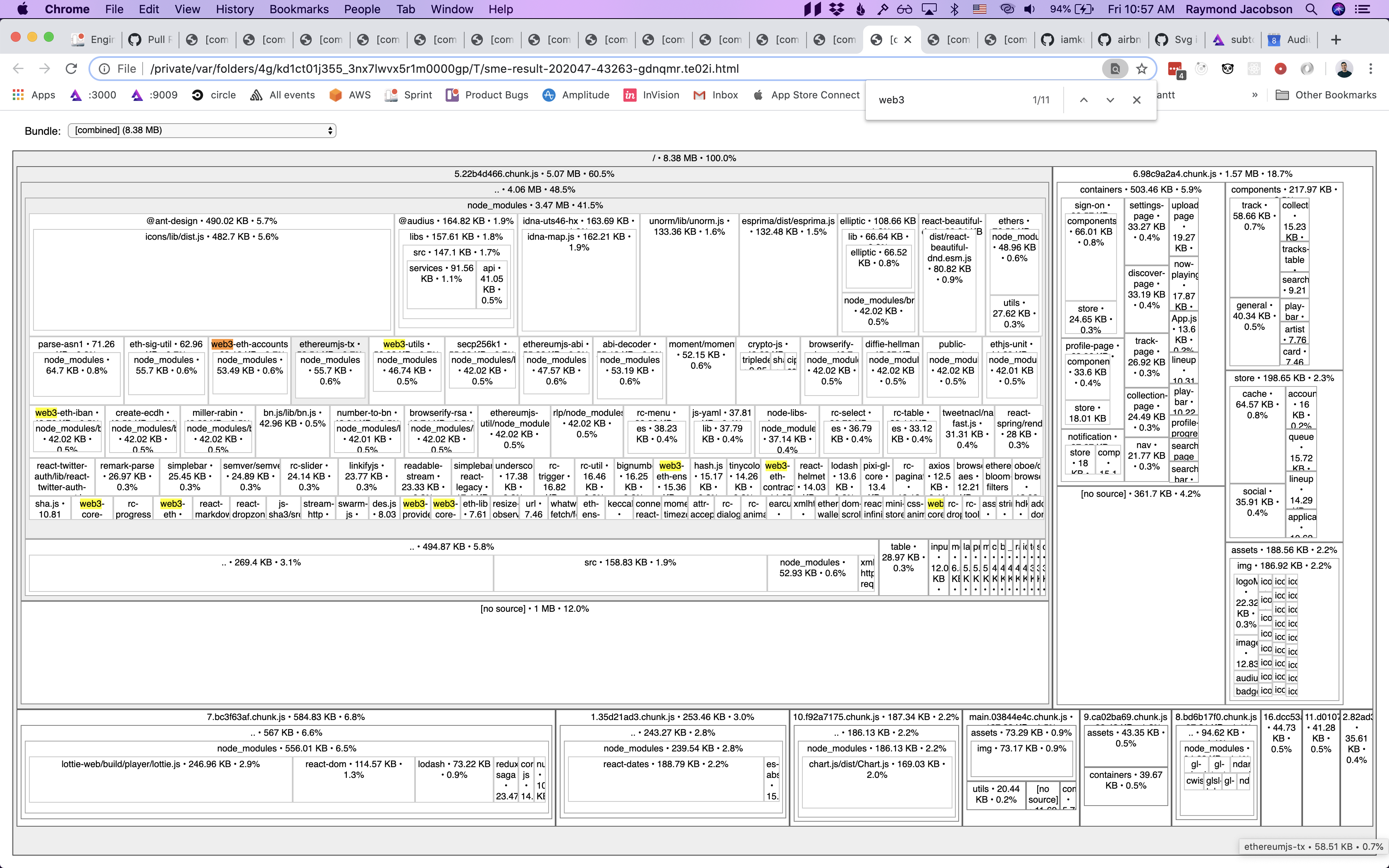Switch to the airbnb GitHub tab
Screen dimensions: 1389x868
pos(1120,40)
